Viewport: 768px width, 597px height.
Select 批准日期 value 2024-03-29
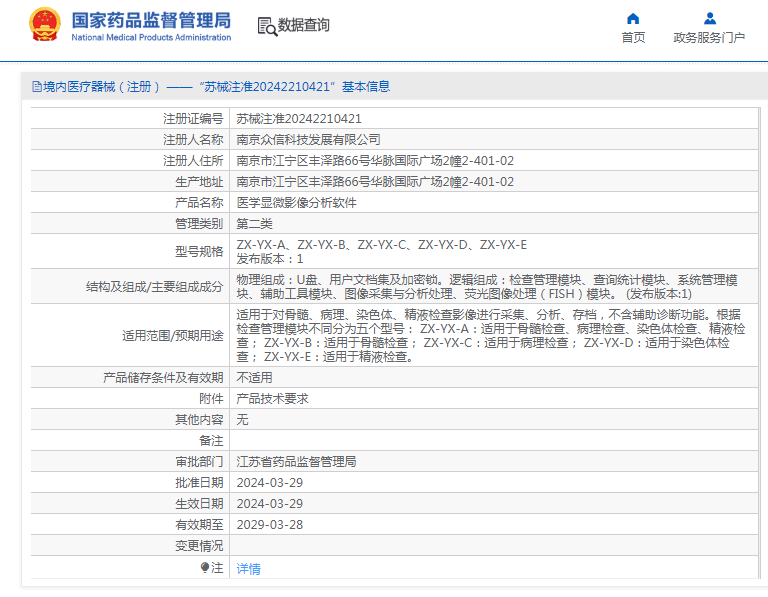tap(269, 483)
